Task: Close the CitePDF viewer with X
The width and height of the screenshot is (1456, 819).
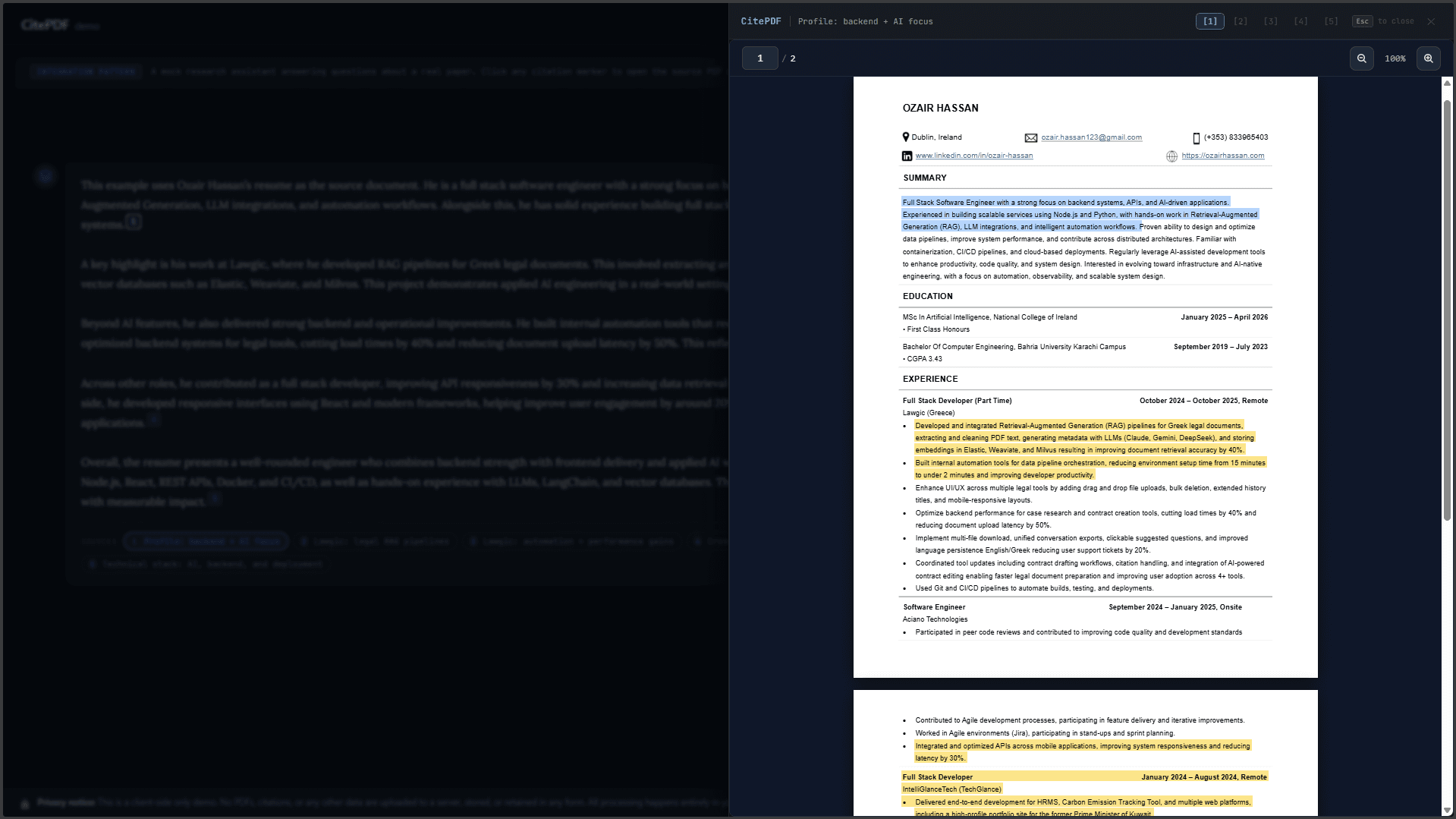Action: point(1431,21)
